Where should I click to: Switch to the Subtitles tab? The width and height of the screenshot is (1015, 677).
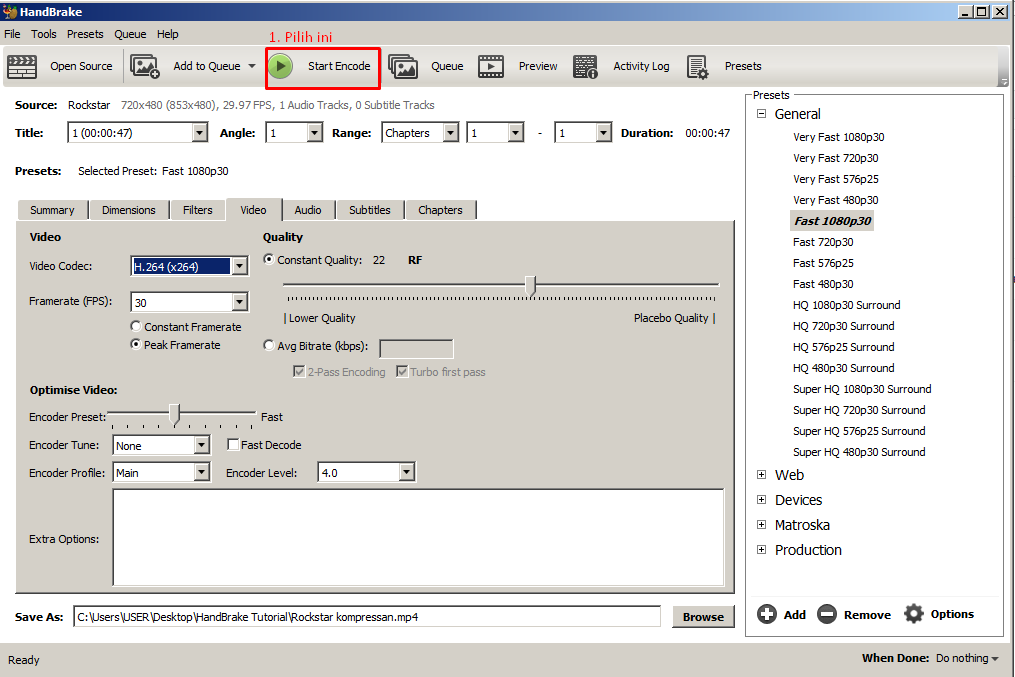tap(370, 210)
